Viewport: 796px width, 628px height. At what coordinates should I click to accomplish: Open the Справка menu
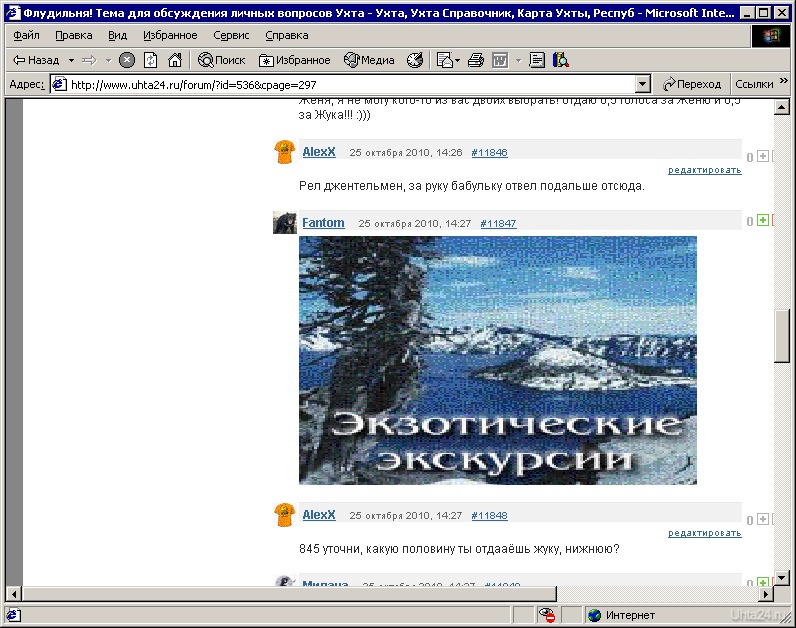coord(287,36)
